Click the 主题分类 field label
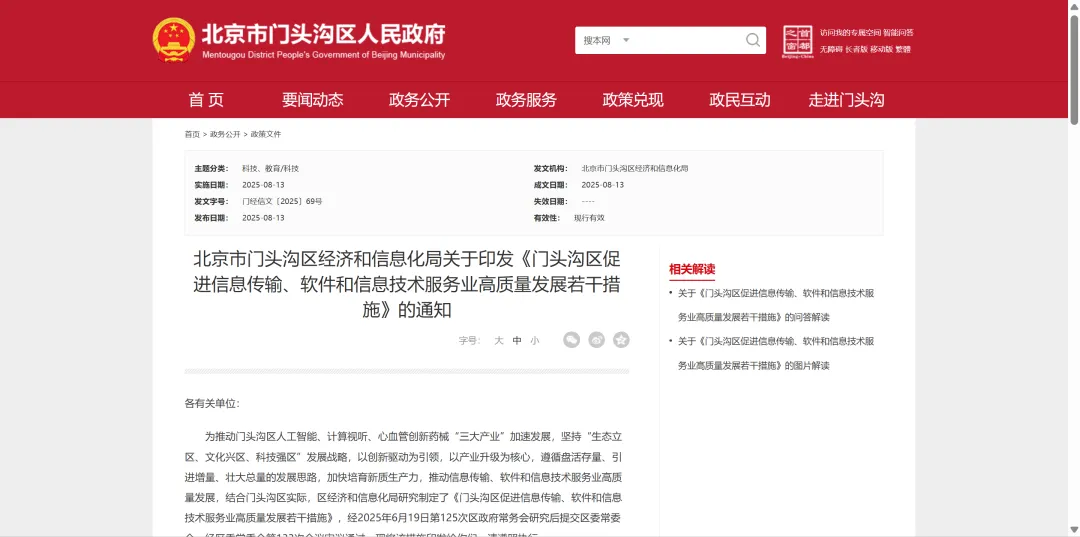Screen dimensions: 1080x537 coord(211,168)
